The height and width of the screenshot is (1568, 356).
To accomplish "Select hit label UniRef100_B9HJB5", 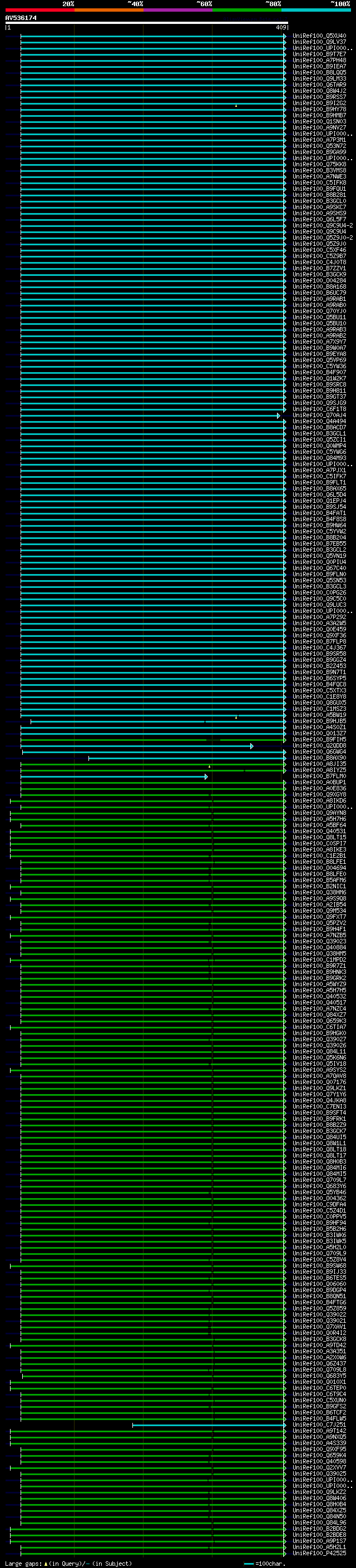I will [319, 721].
